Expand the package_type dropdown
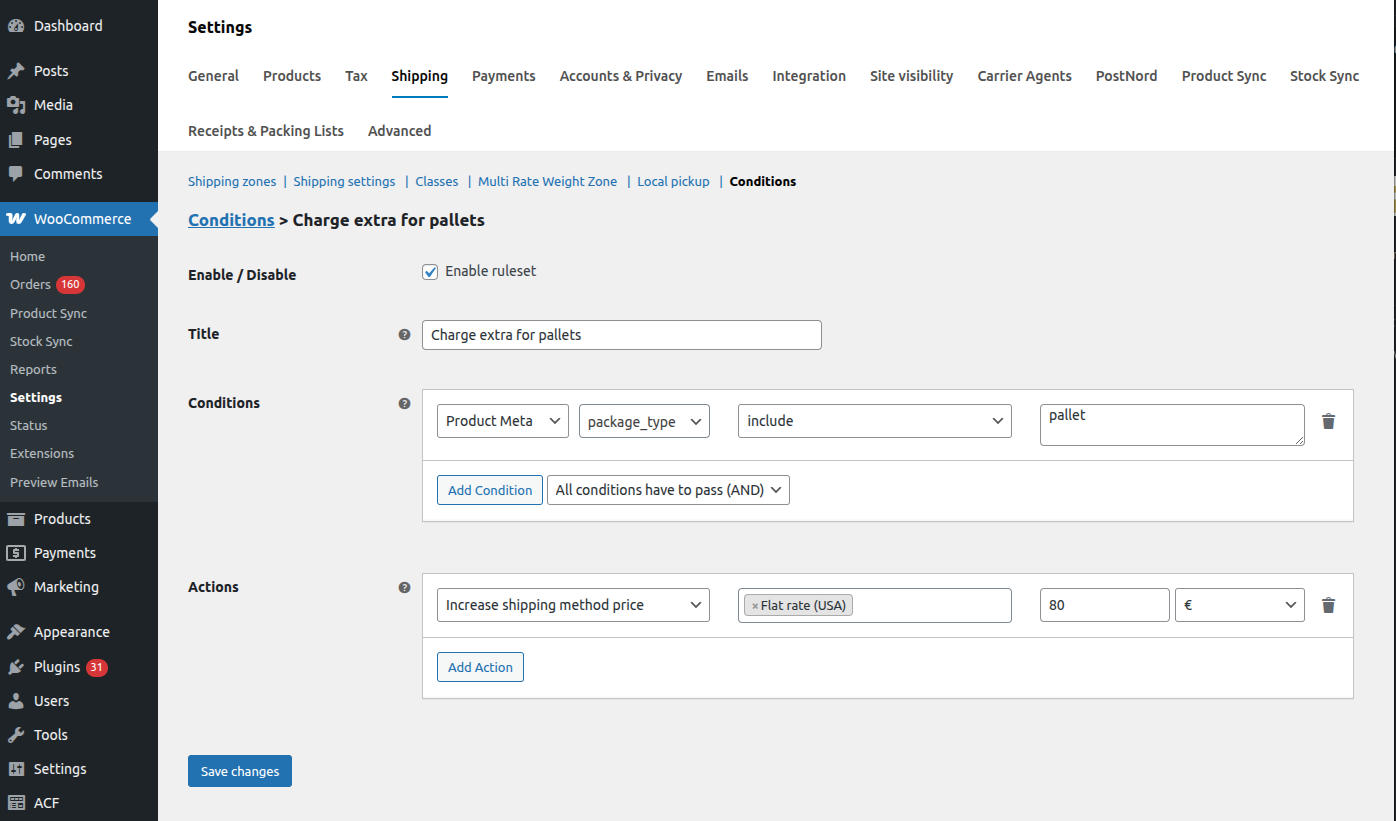This screenshot has width=1396, height=821. click(644, 421)
